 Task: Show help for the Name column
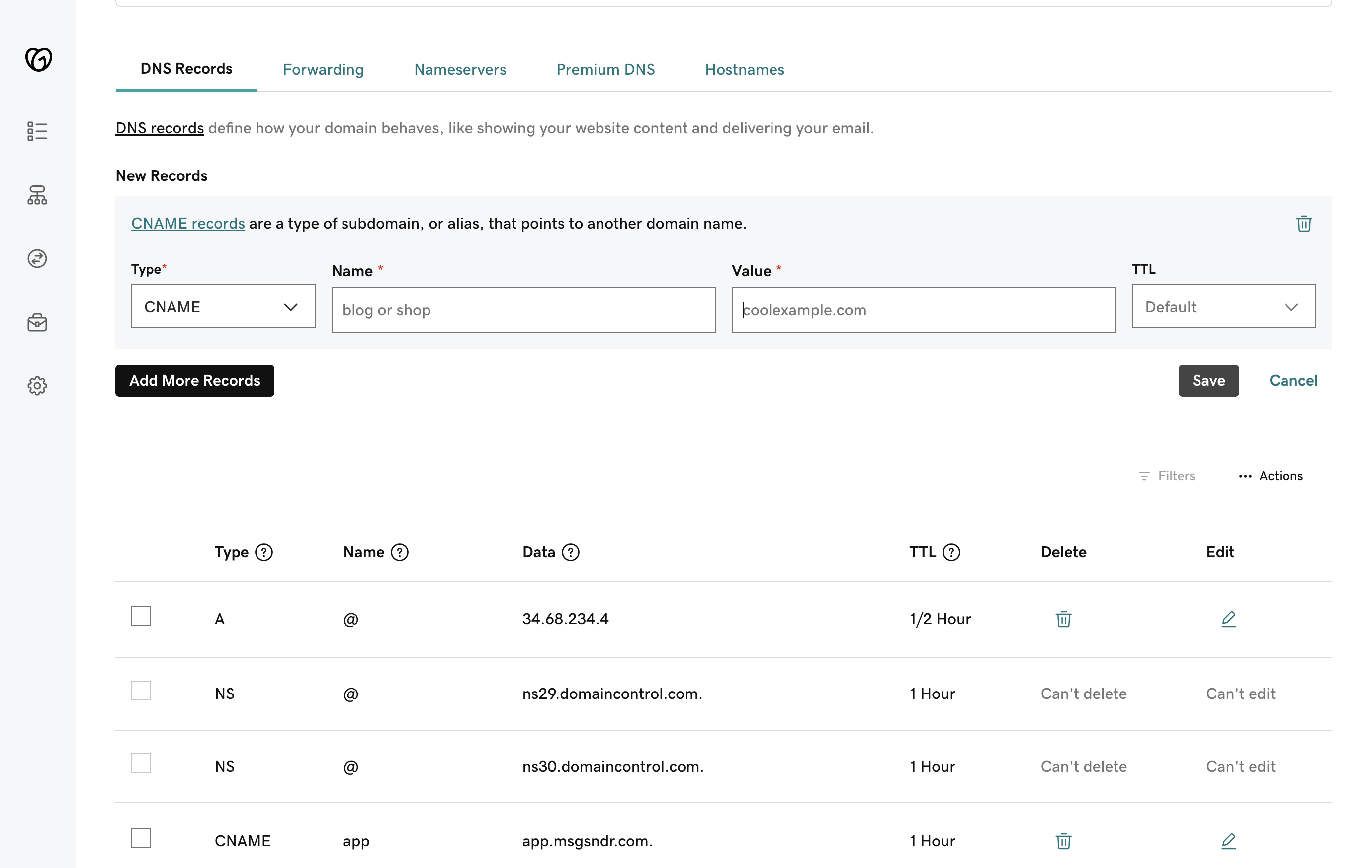click(x=400, y=552)
